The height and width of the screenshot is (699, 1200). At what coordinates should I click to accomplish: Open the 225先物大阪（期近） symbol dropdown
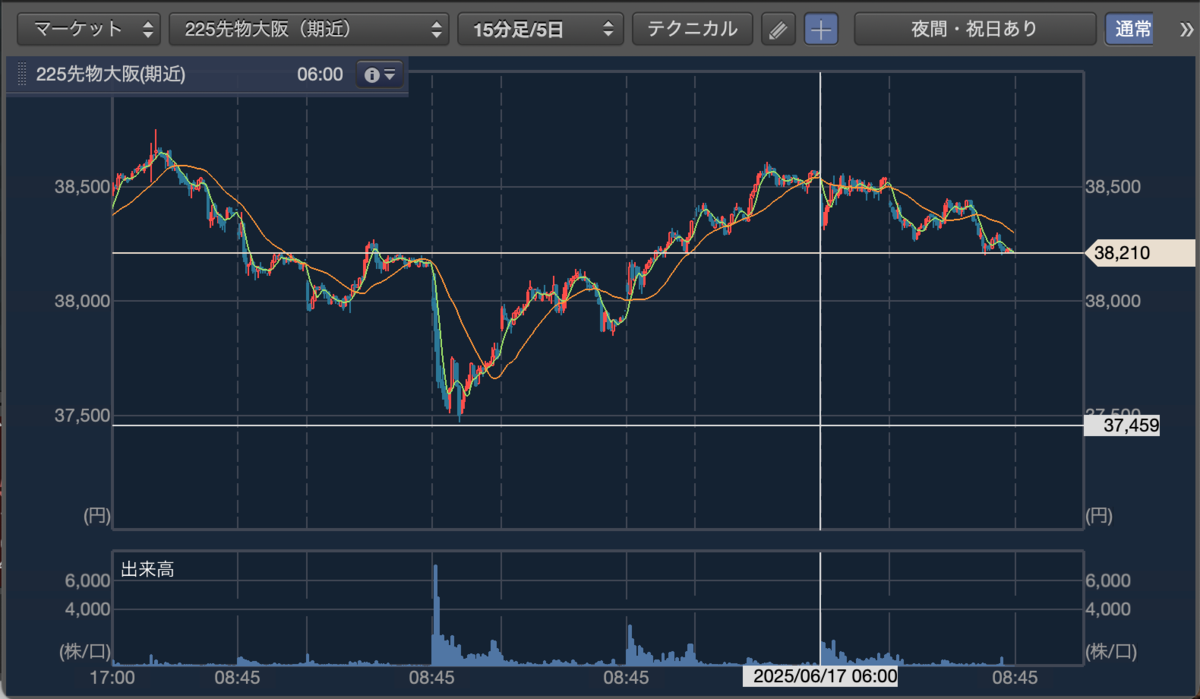tap(309, 29)
